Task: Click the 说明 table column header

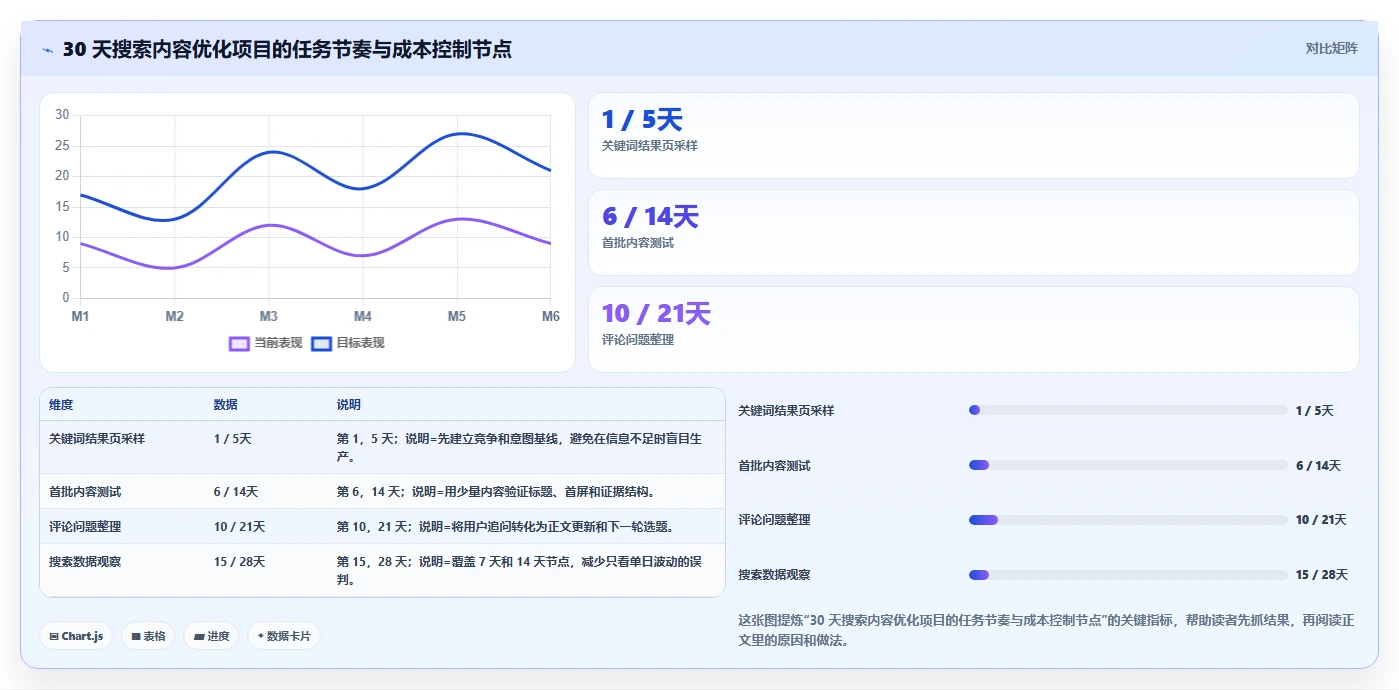Action: click(348, 405)
